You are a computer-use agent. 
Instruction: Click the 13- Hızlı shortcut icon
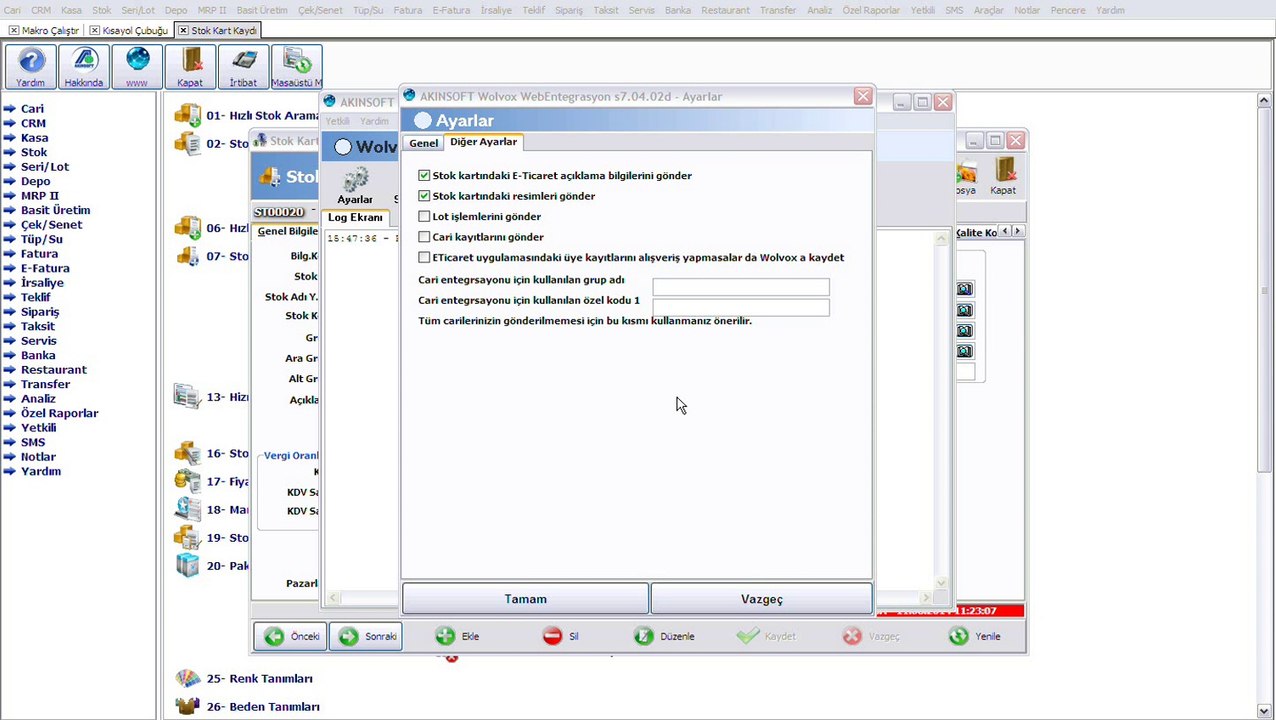(188, 397)
